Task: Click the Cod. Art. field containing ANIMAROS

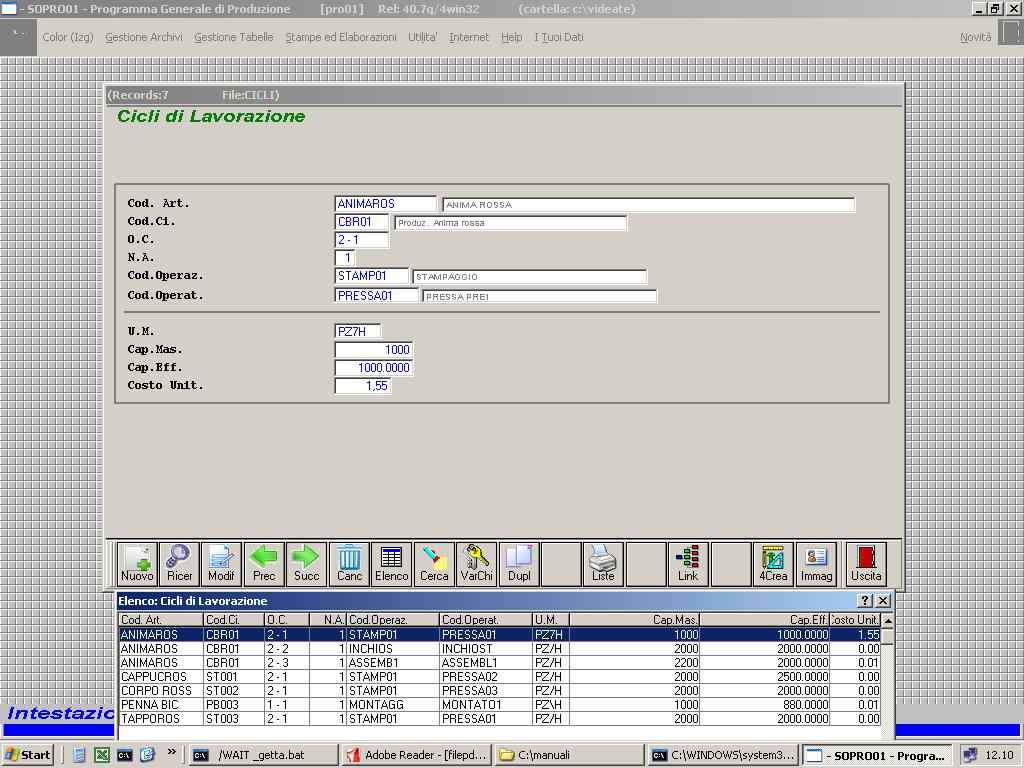Action: coord(385,204)
